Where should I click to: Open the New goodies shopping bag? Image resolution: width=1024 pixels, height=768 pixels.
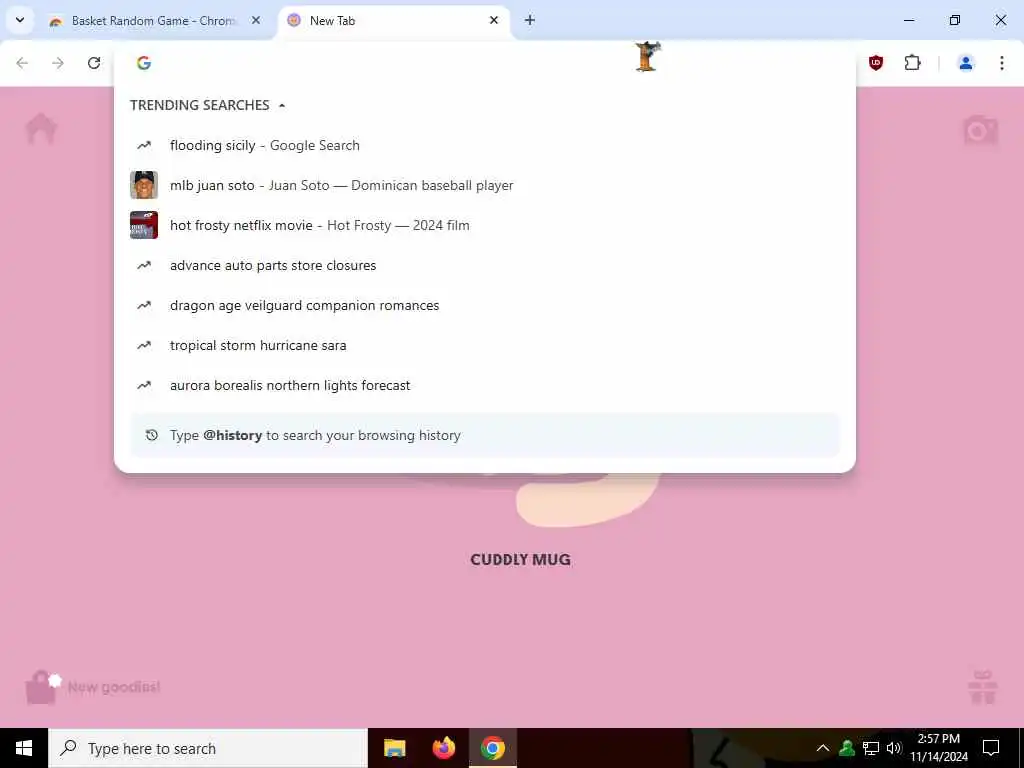[x=41, y=688]
